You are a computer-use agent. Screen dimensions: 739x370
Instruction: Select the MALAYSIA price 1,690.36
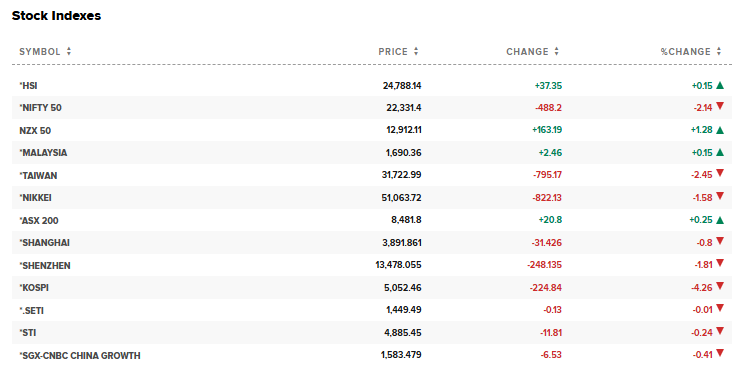[x=403, y=153]
